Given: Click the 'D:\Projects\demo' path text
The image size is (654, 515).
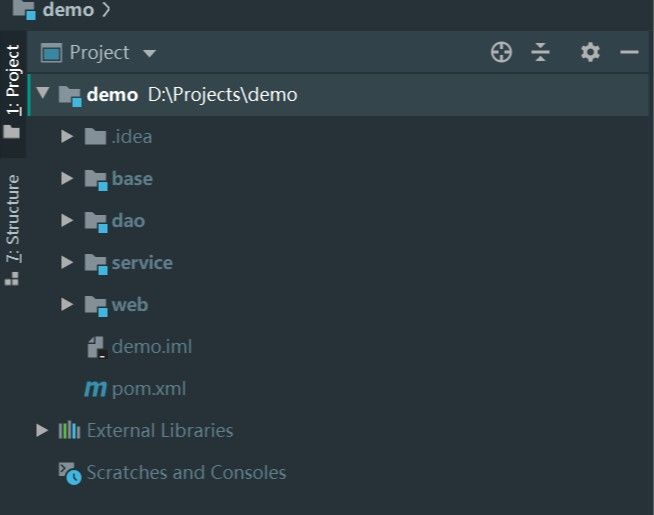Looking at the screenshot, I should [x=222, y=95].
